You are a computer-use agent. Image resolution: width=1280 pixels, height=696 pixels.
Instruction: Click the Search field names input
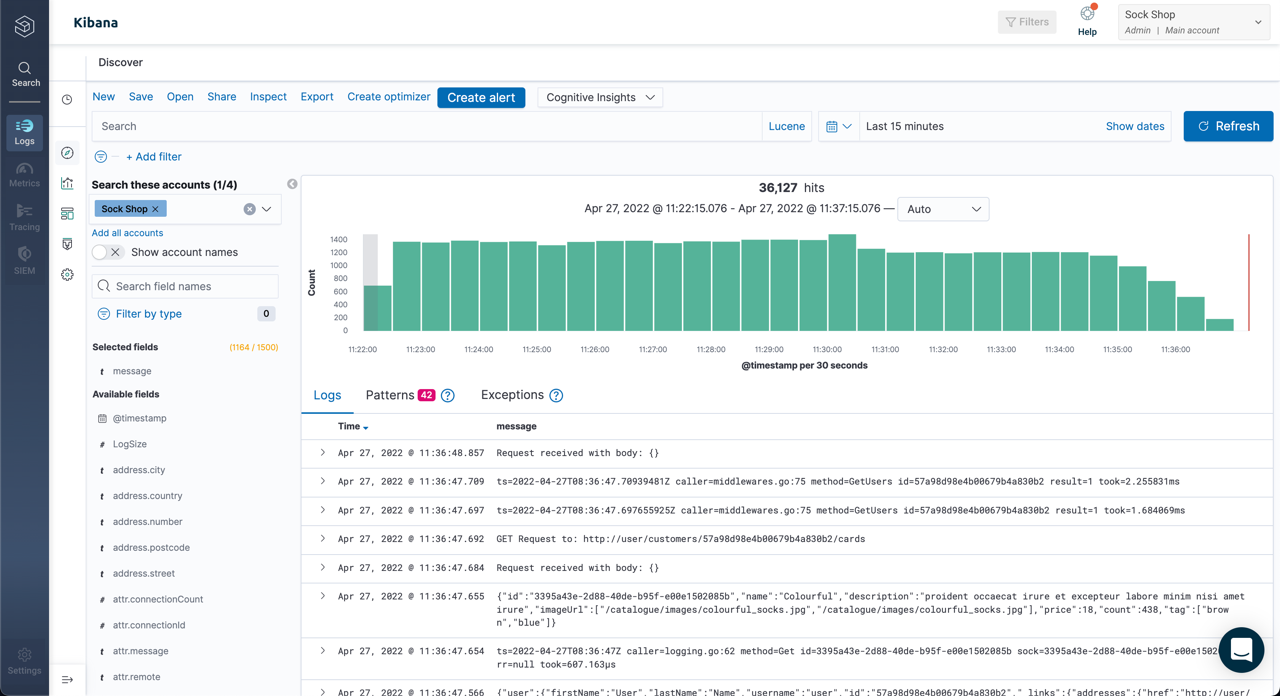(185, 286)
